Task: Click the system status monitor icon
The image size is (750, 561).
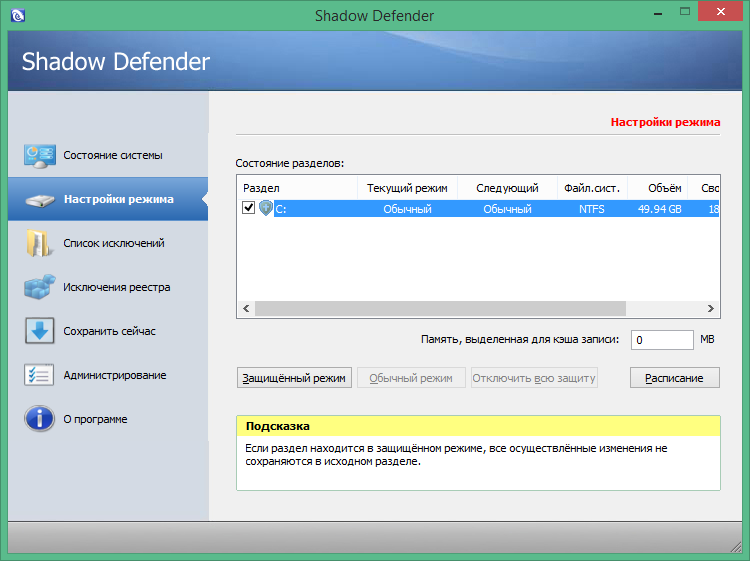Action: tap(40, 155)
